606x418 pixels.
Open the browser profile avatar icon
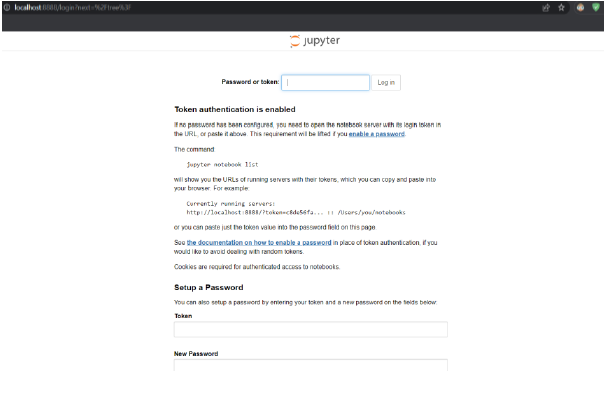[x=580, y=7]
